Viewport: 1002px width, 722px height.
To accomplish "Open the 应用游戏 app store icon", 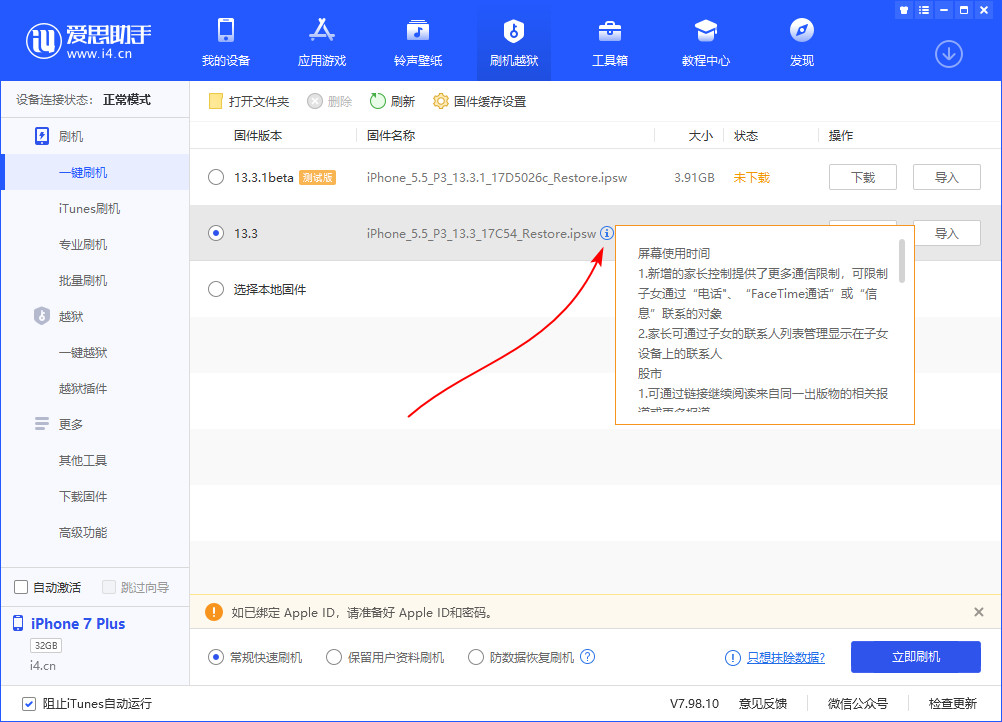I will [321, 30].
